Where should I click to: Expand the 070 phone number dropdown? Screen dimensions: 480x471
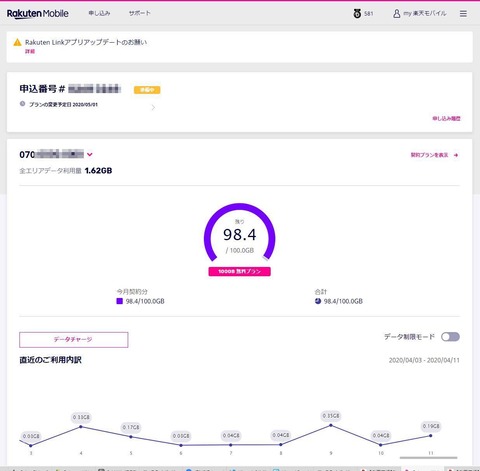tap(90, 154)
